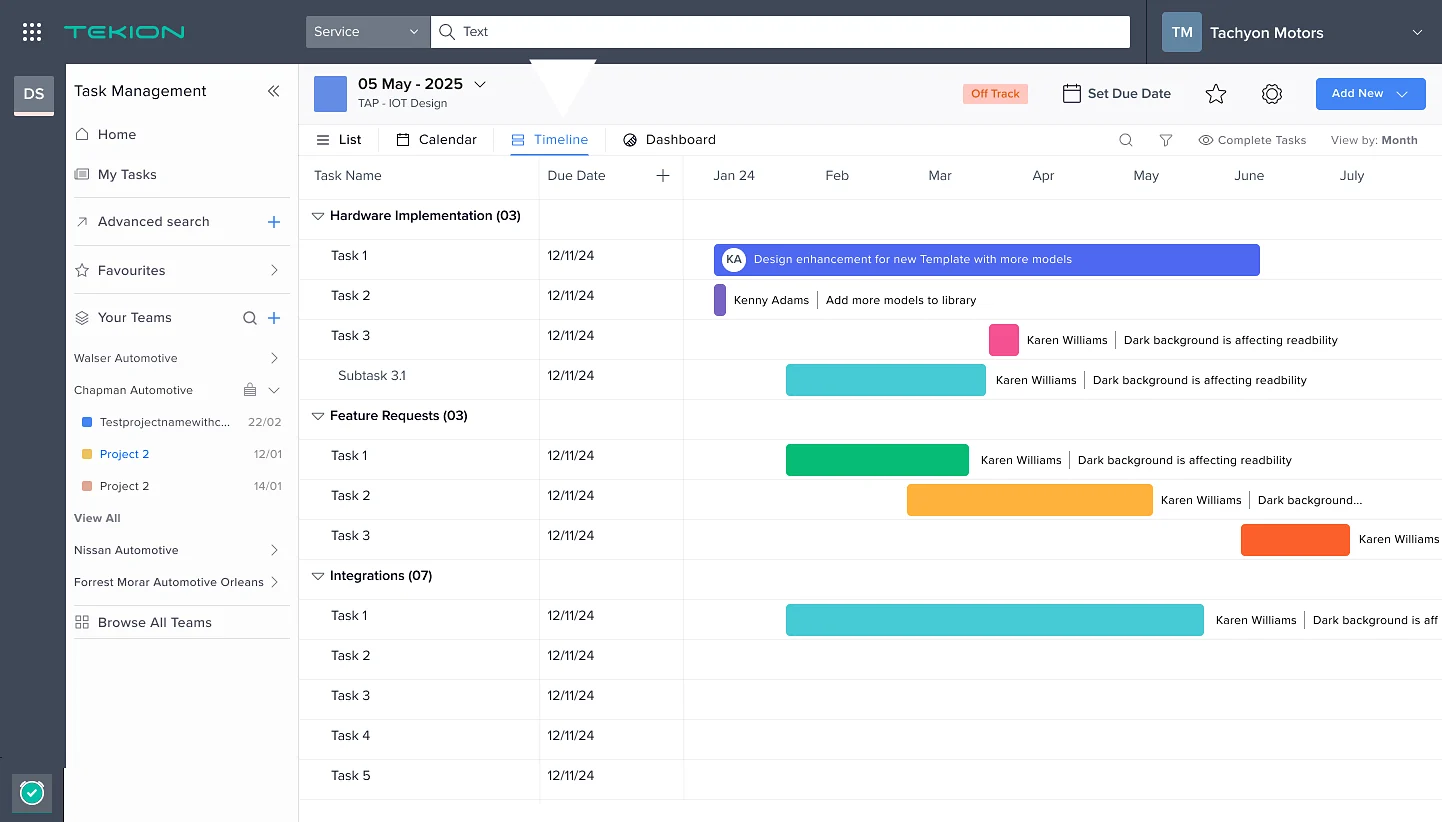This screenshot has height=822, width=1442.
Task: Switch to the Calendar view tab
Action: point(437,140)
